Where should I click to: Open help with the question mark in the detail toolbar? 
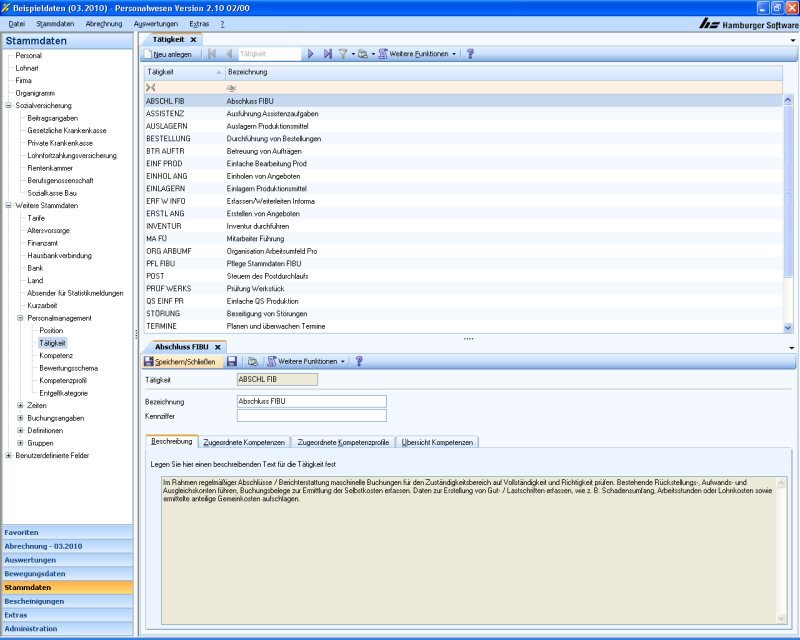point(359,361)
